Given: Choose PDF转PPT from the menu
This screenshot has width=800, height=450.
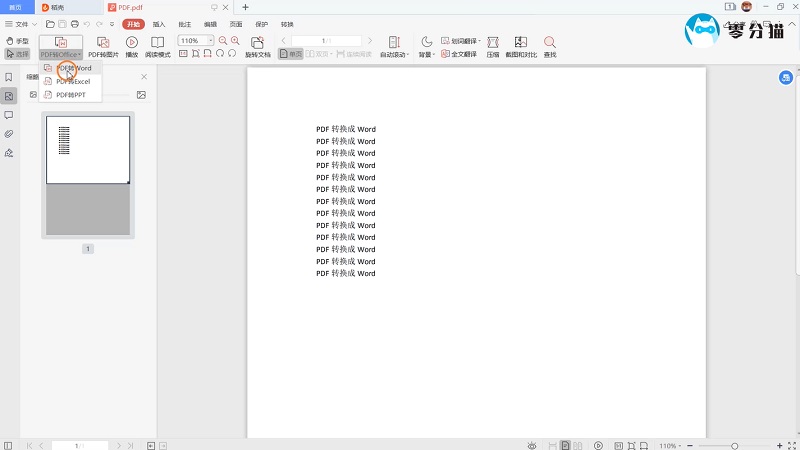Looking at the screenshot, I should click(70, 95).
